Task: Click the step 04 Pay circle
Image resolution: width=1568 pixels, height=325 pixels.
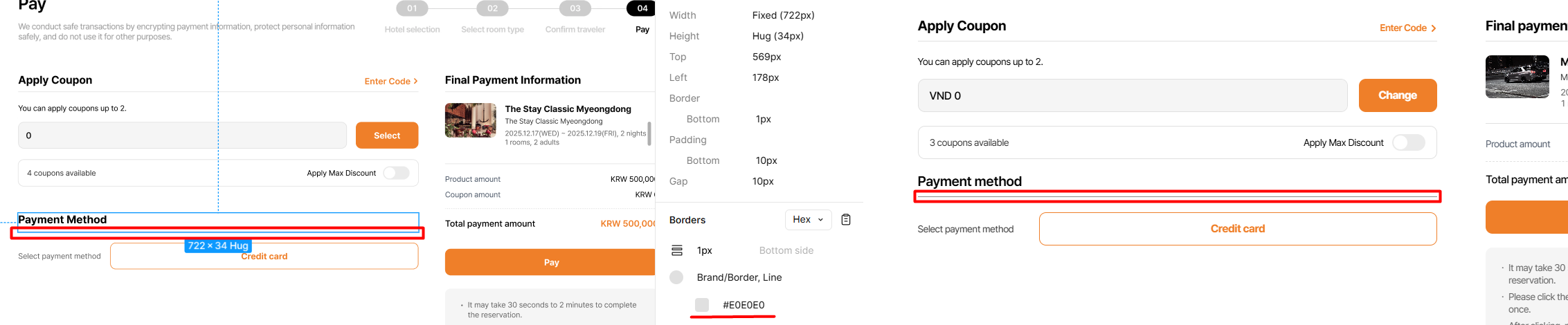Action: [642, 8]
